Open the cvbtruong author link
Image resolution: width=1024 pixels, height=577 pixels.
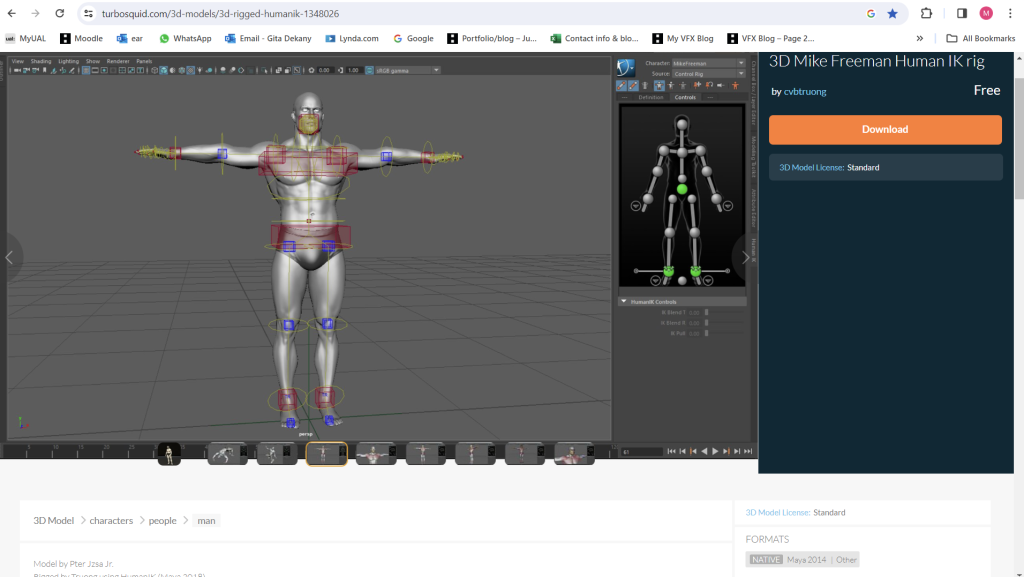(x=805, y=92)
